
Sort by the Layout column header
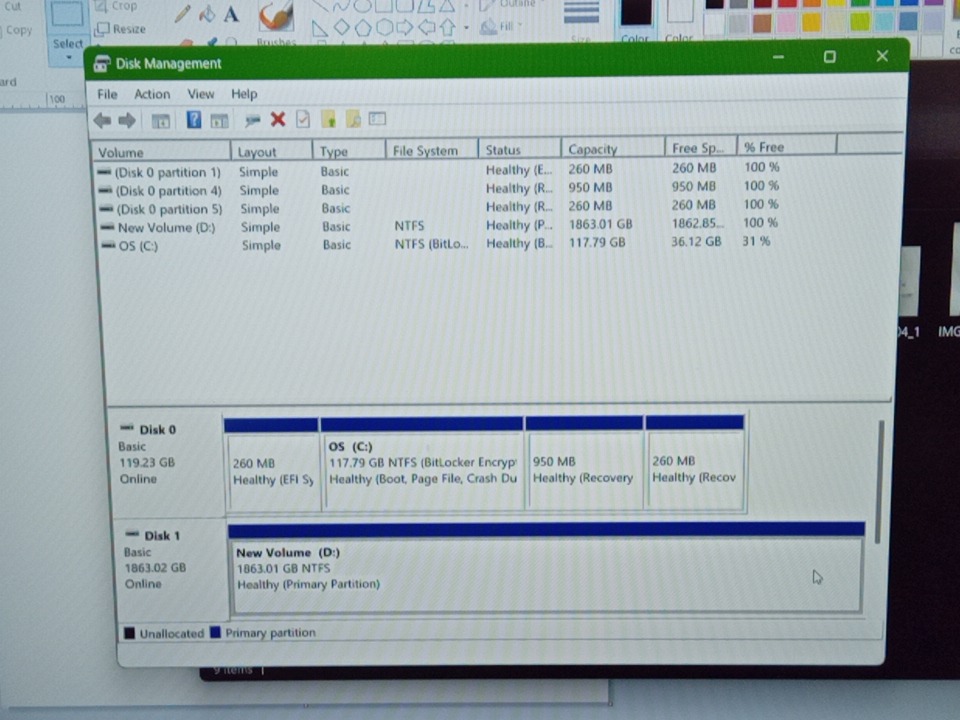click(x=271, y=151)
